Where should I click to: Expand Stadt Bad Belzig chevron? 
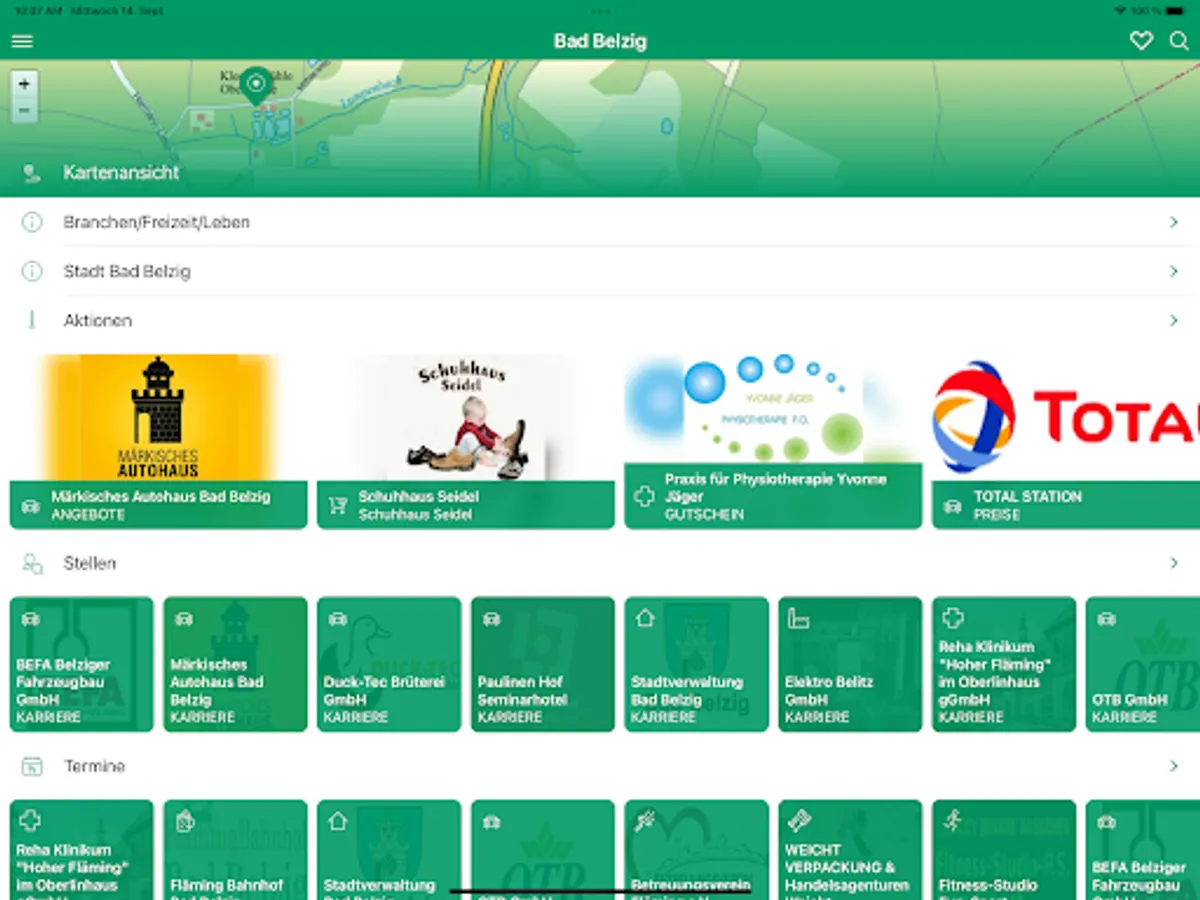pyautogui.click(x=1174, y=271)
